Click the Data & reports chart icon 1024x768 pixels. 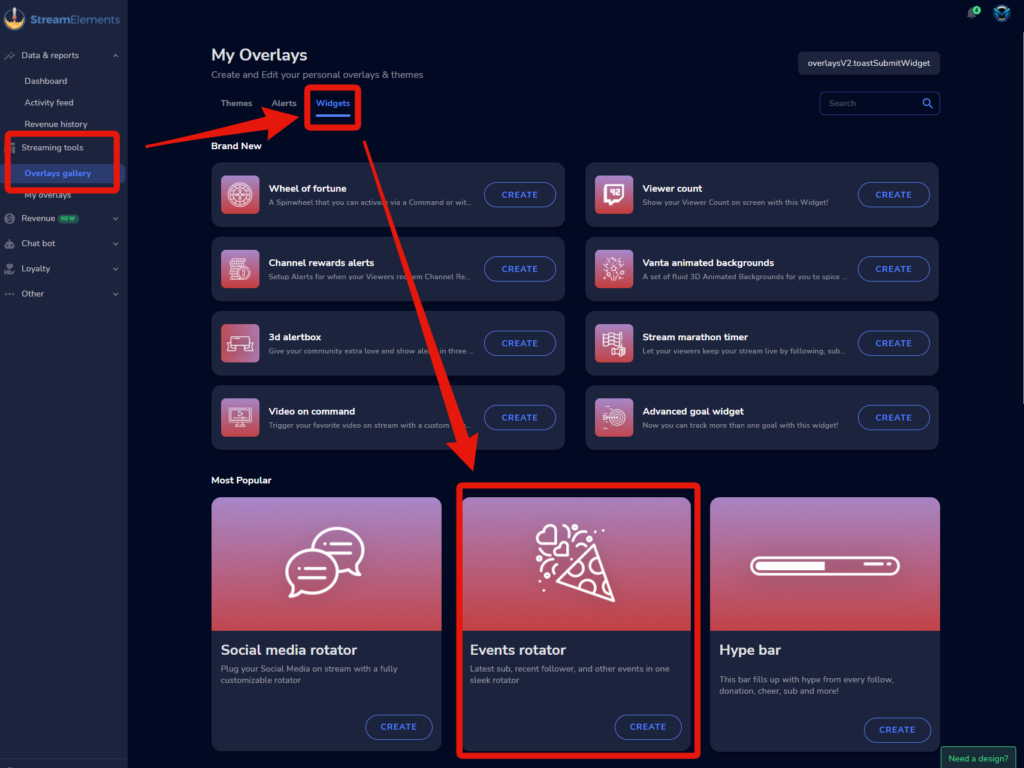click(9, 56)
